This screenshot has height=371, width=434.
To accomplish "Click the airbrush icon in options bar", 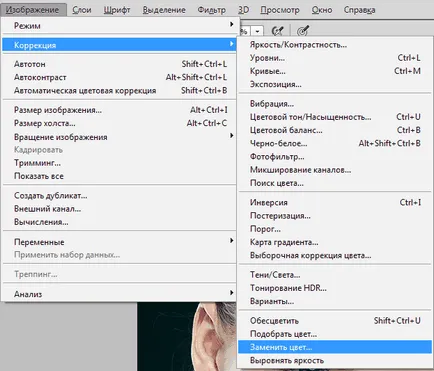I will (x=278, y=31).
